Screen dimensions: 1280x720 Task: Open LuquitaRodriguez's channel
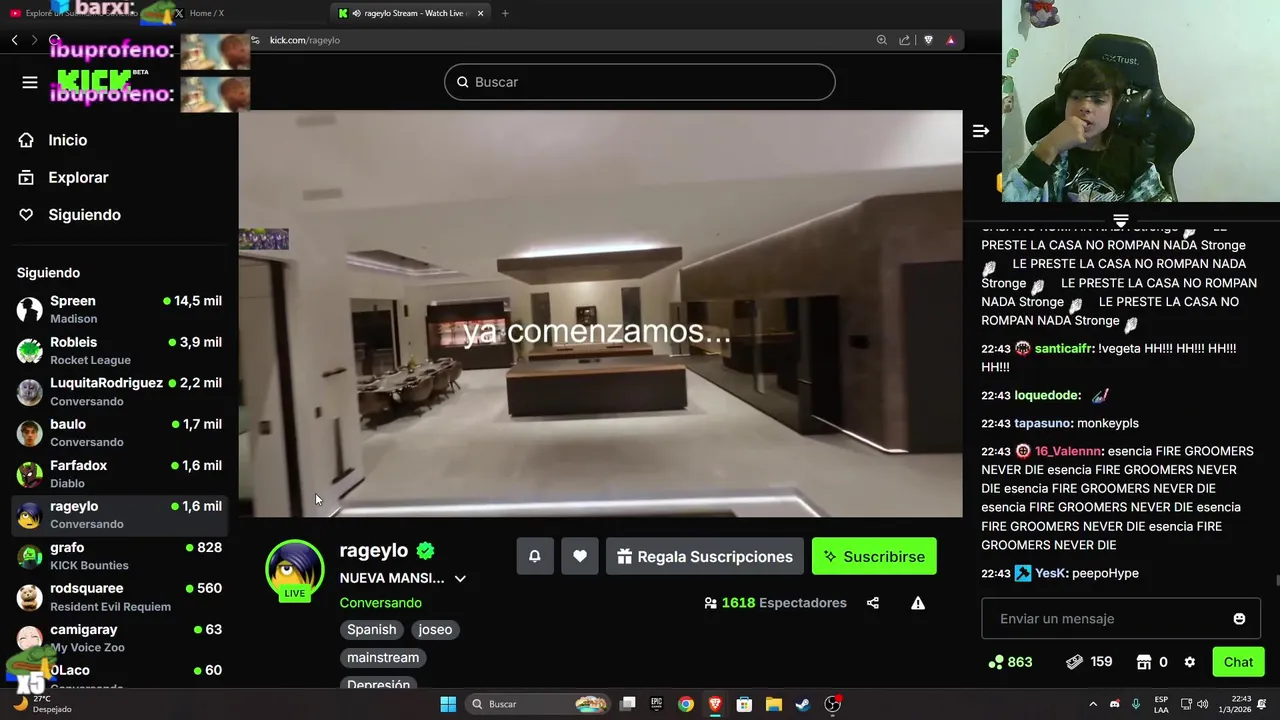point(119,391)
